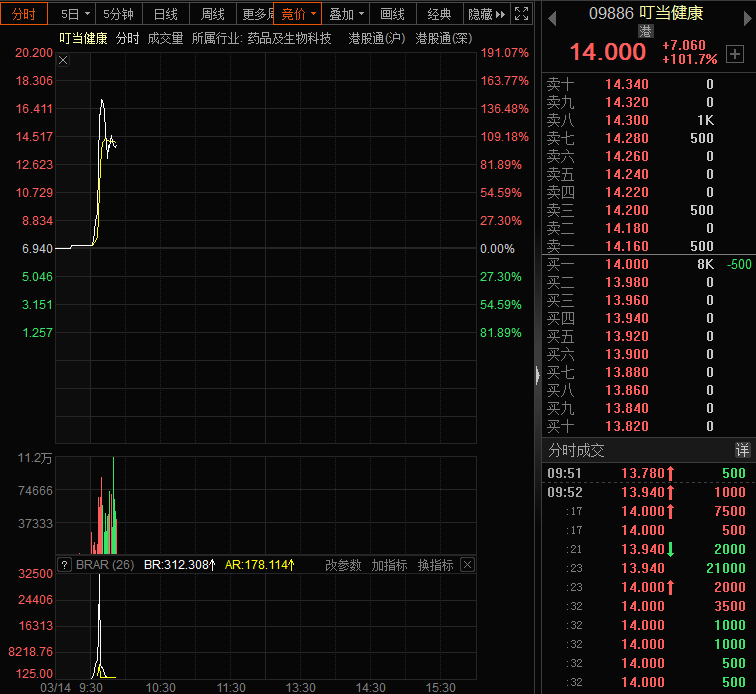This screenshot has width=756, height=694.
Task: Collapse the side panel splitter arrow
Action: click(538, 375)
